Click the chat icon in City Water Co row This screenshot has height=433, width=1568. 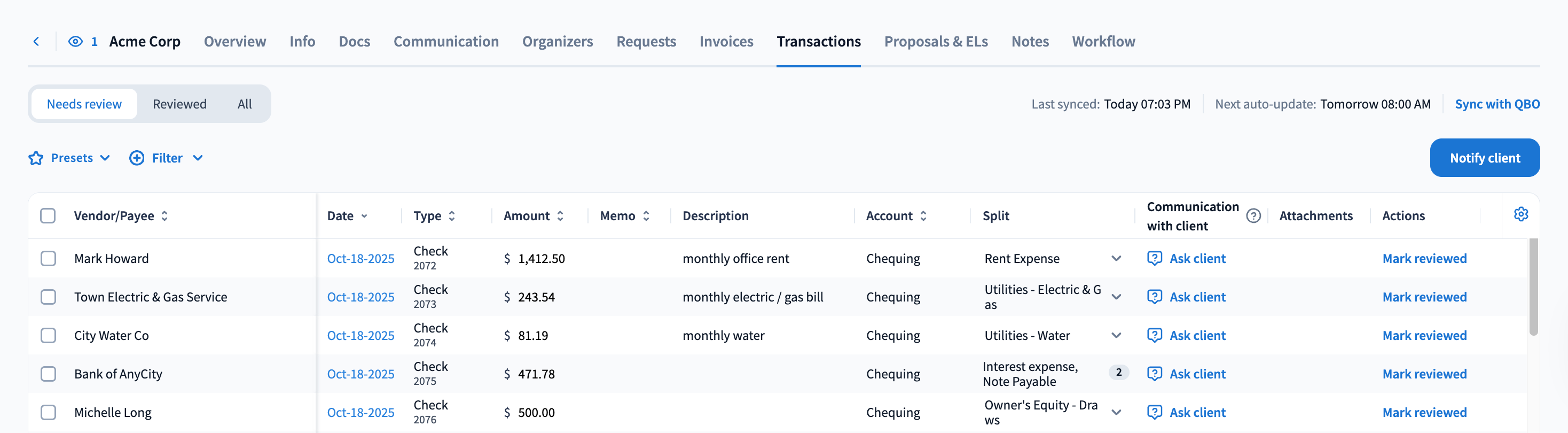pyautogui.click(x=1154, y=335)
